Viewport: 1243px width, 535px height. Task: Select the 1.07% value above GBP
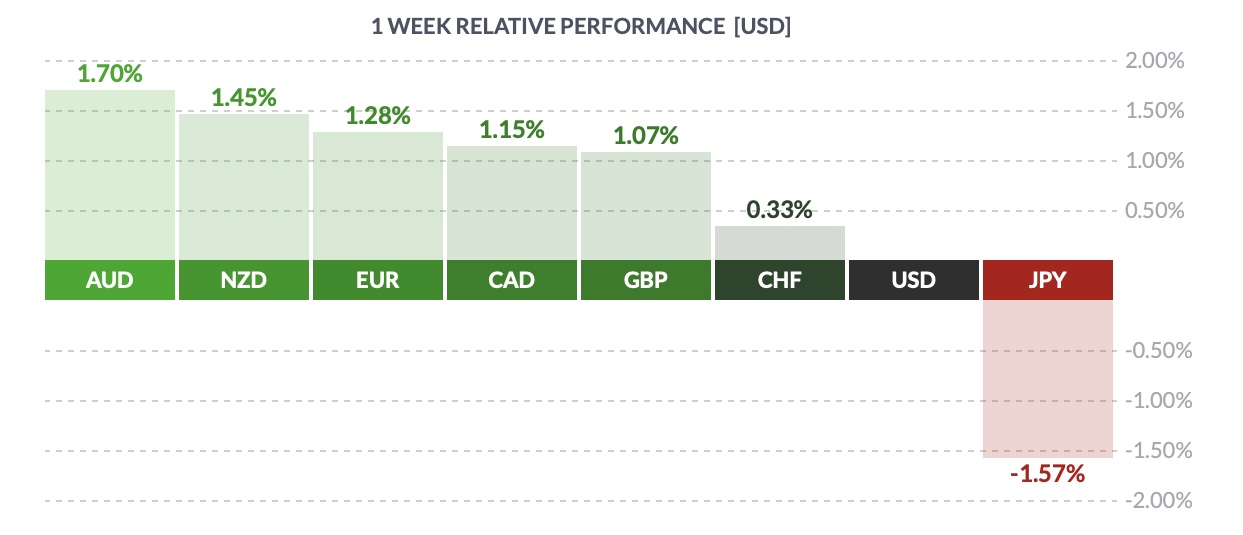tap(646, 136)
